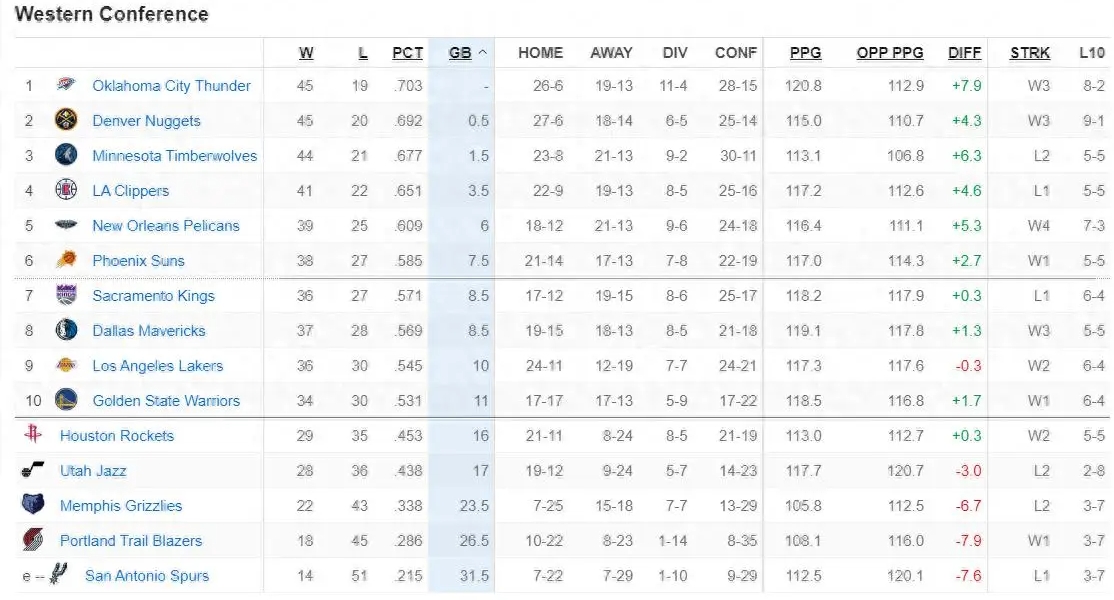1114x600 pixels.
Task: Open the Utah Jazz team link
Action: point(93,471)
